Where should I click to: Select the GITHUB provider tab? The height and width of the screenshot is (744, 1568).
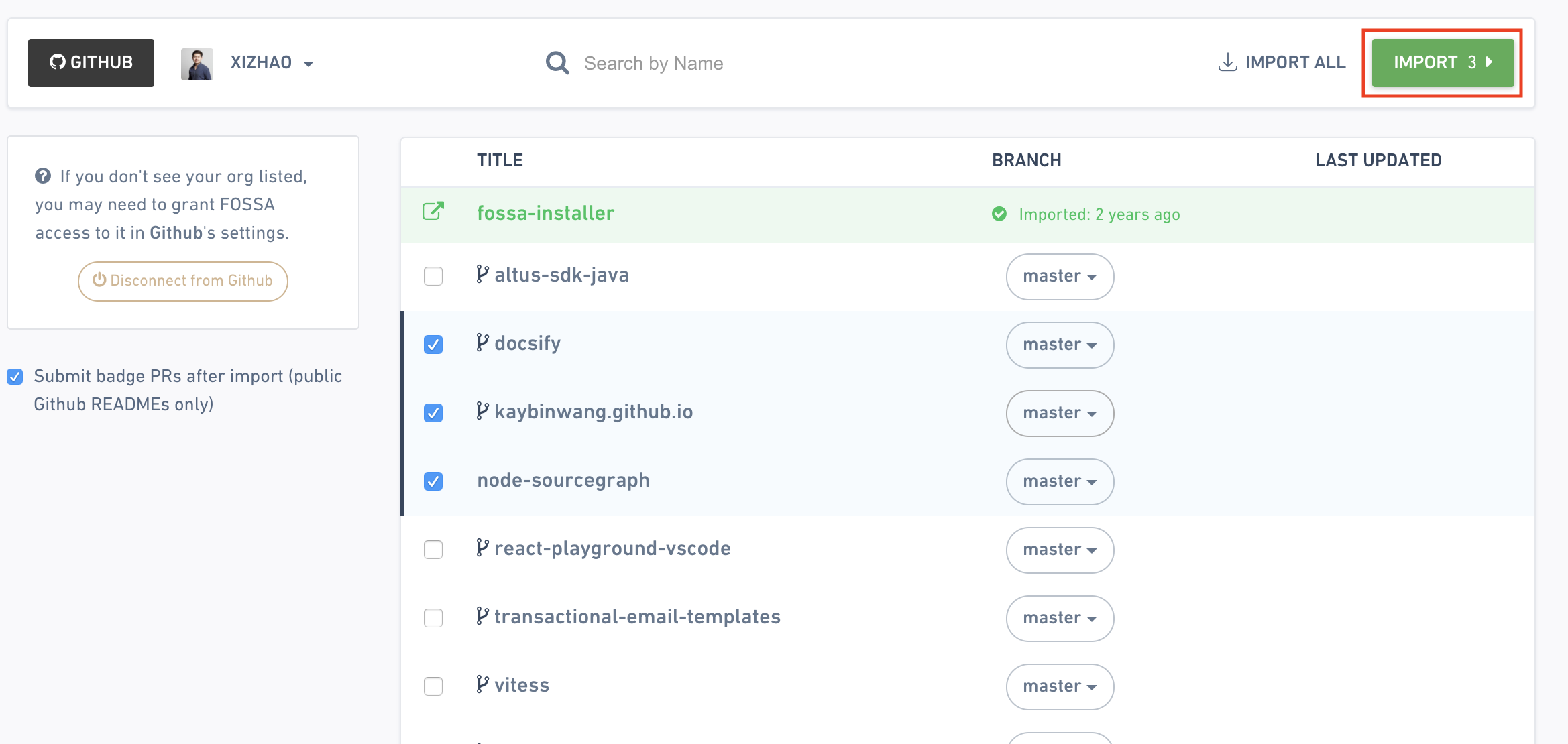[91, 63]
